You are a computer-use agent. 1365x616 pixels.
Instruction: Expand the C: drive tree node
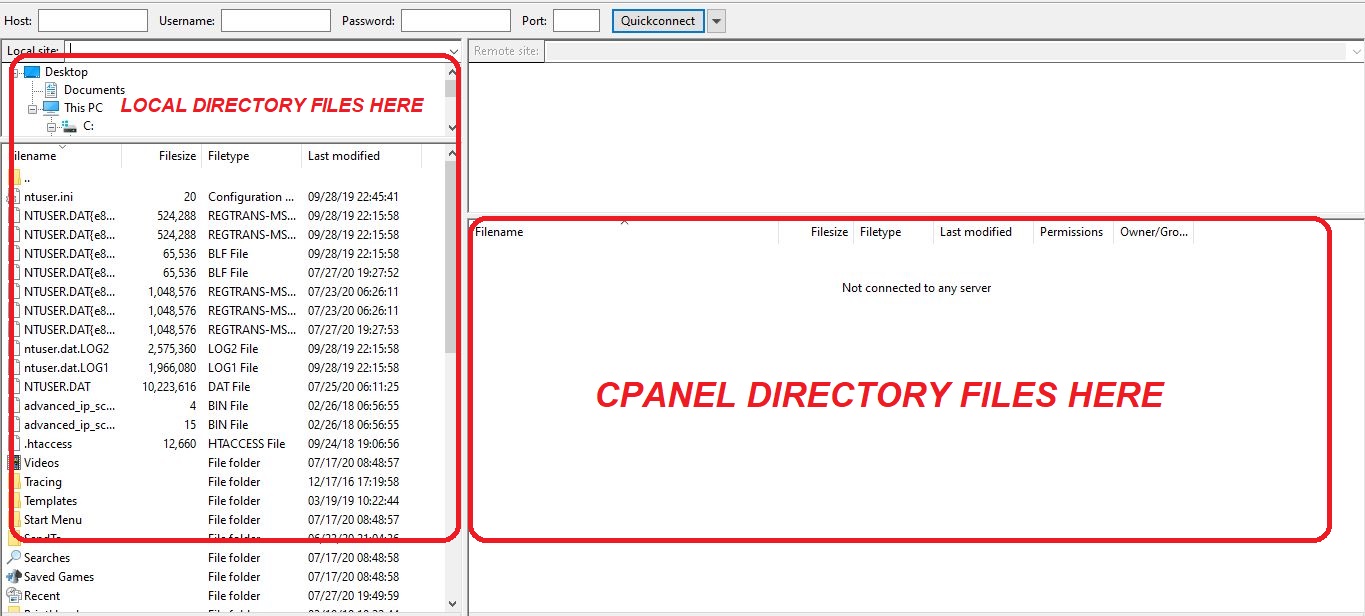51,126
